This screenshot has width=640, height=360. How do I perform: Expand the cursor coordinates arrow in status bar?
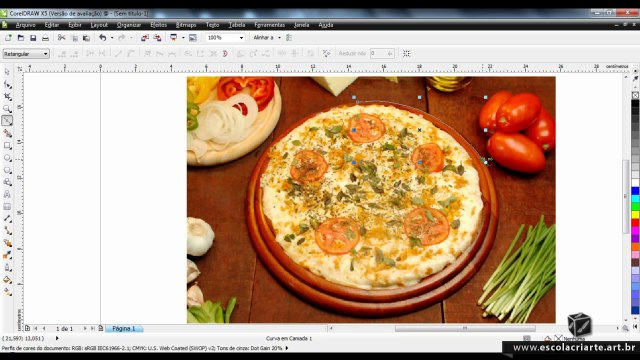pyautogui.click(x=57, y=338)
